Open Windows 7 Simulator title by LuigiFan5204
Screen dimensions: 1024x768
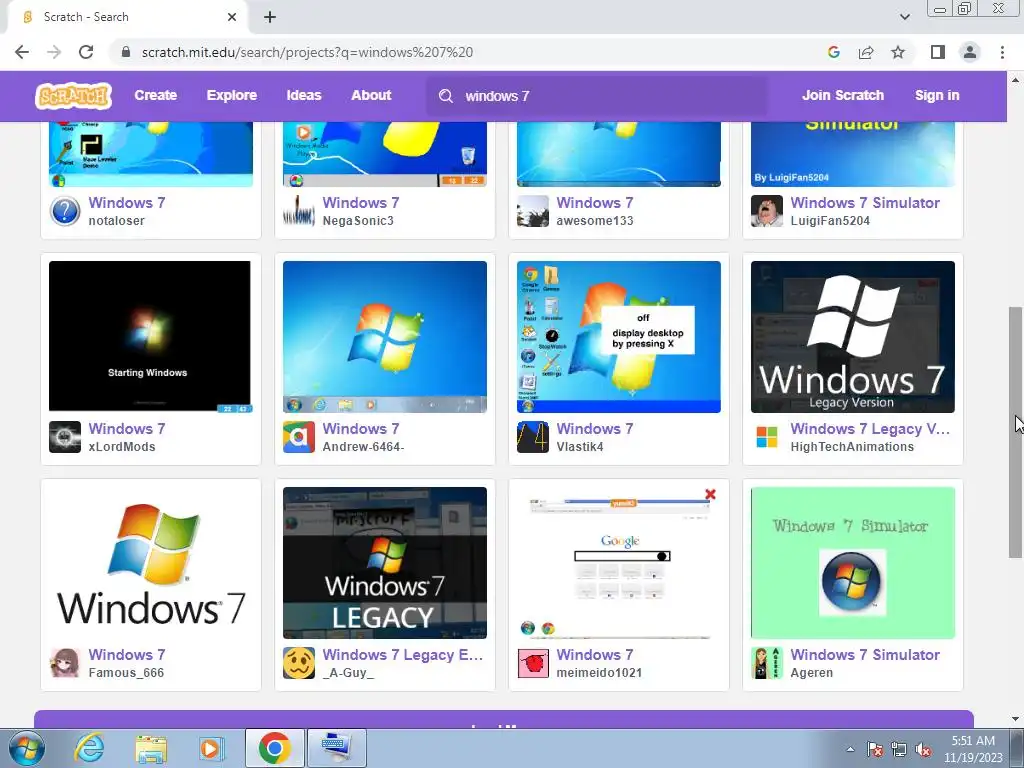coord(865,203)
